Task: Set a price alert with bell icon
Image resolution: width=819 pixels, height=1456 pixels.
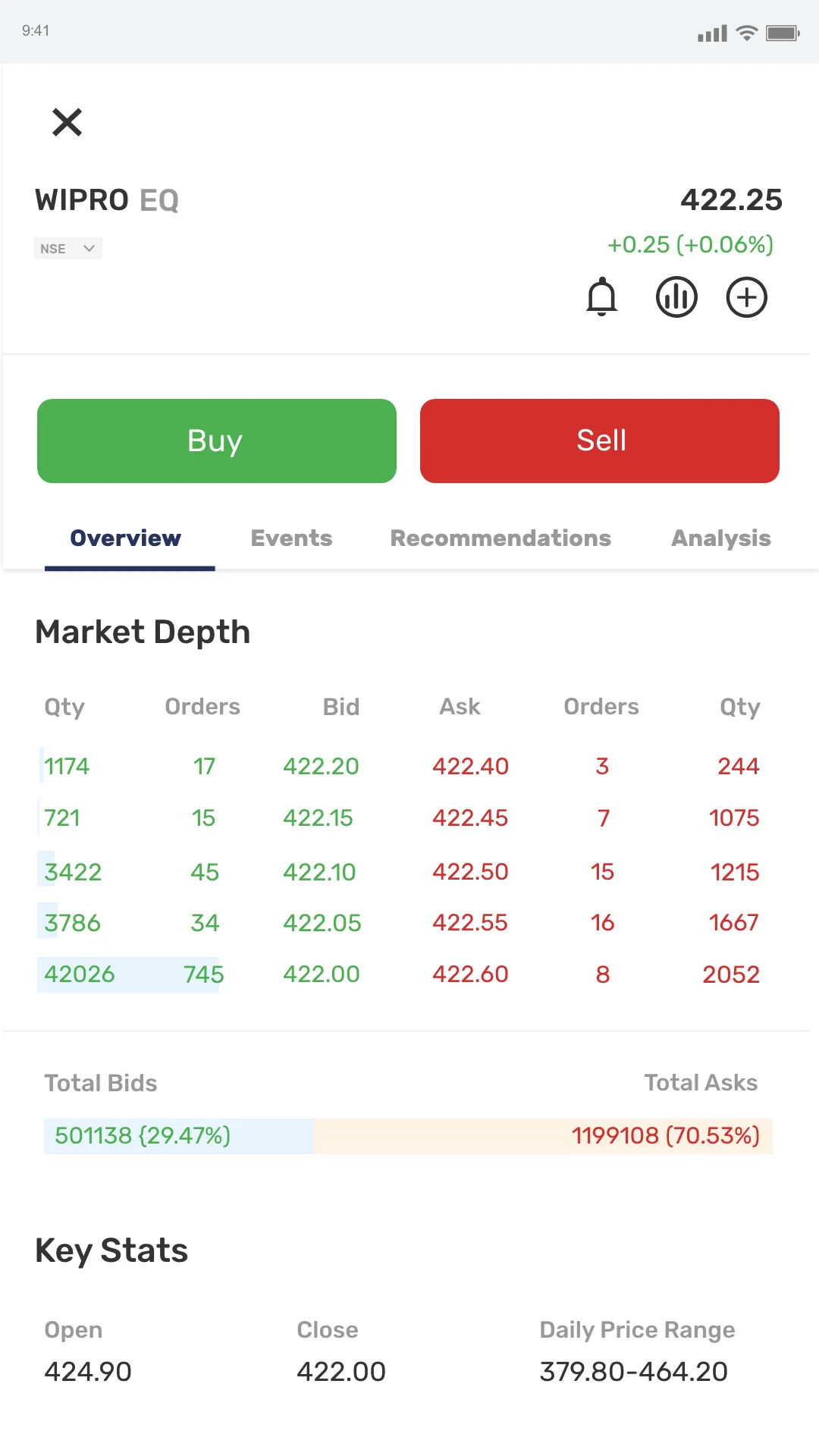Action: 602,297
